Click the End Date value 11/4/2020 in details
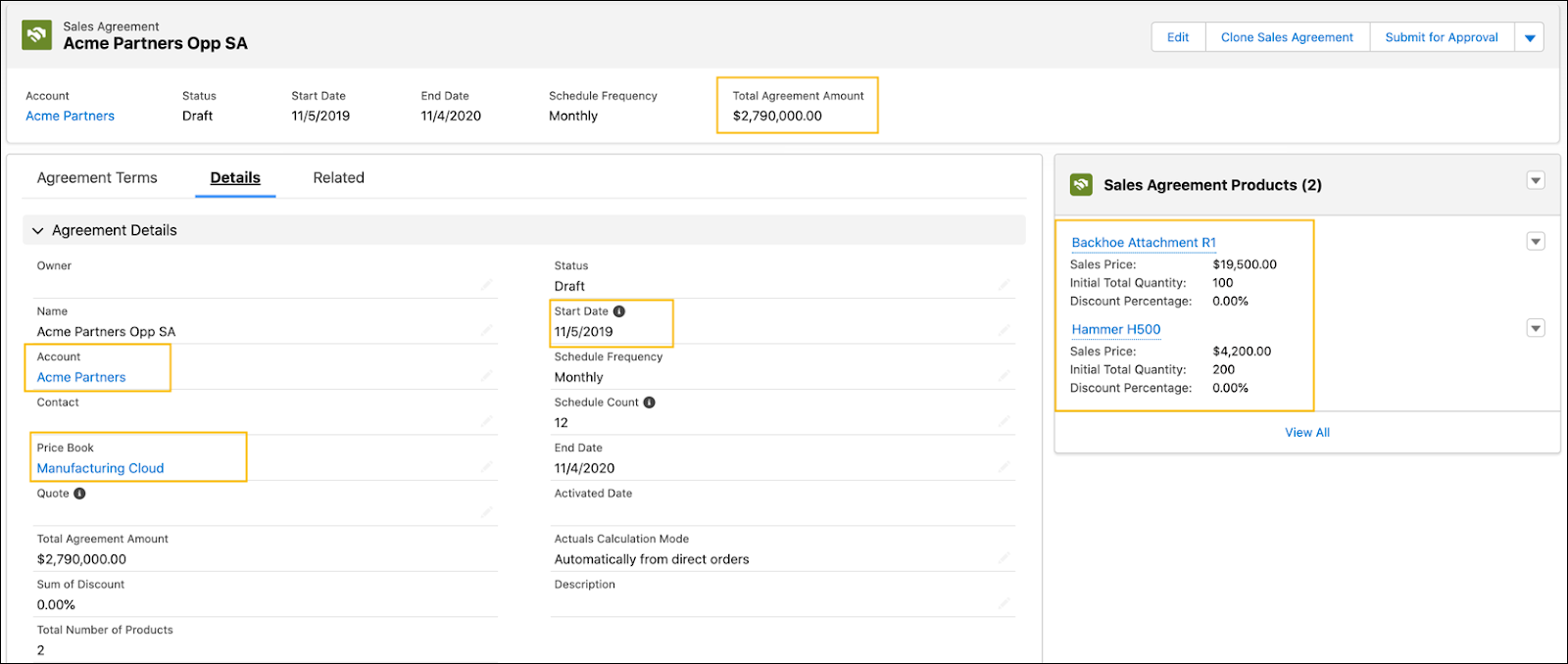The width and height of the screenshot is (1568, 664). [585, 468]
